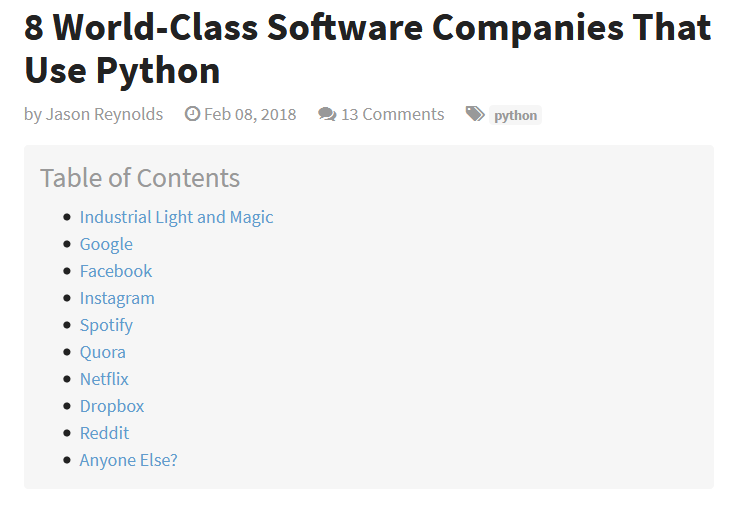Click the clock icon by the date

[192, 114]
